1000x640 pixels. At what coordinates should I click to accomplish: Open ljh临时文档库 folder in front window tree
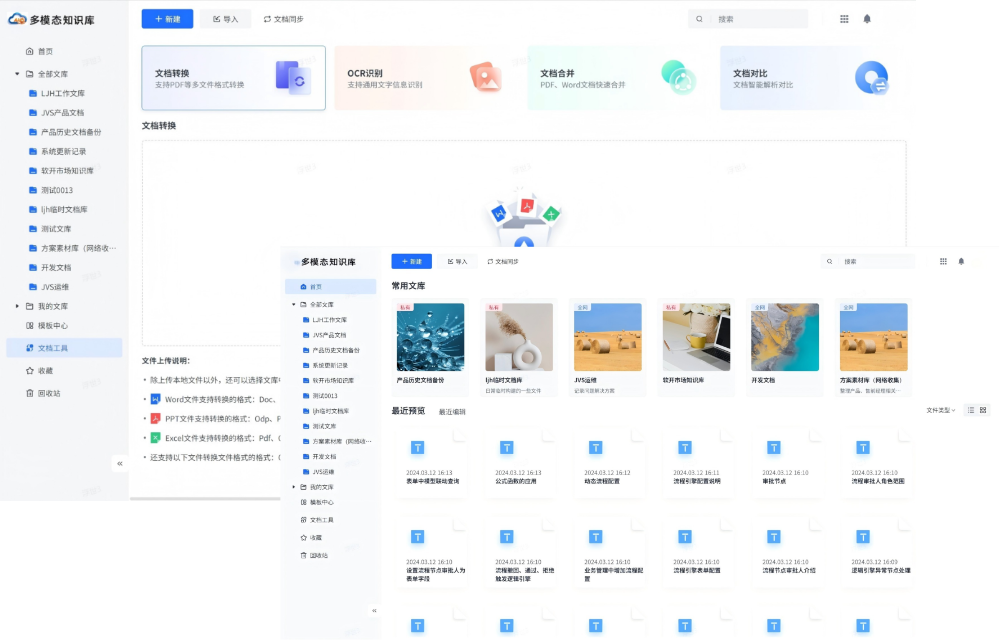click(326, 411)
